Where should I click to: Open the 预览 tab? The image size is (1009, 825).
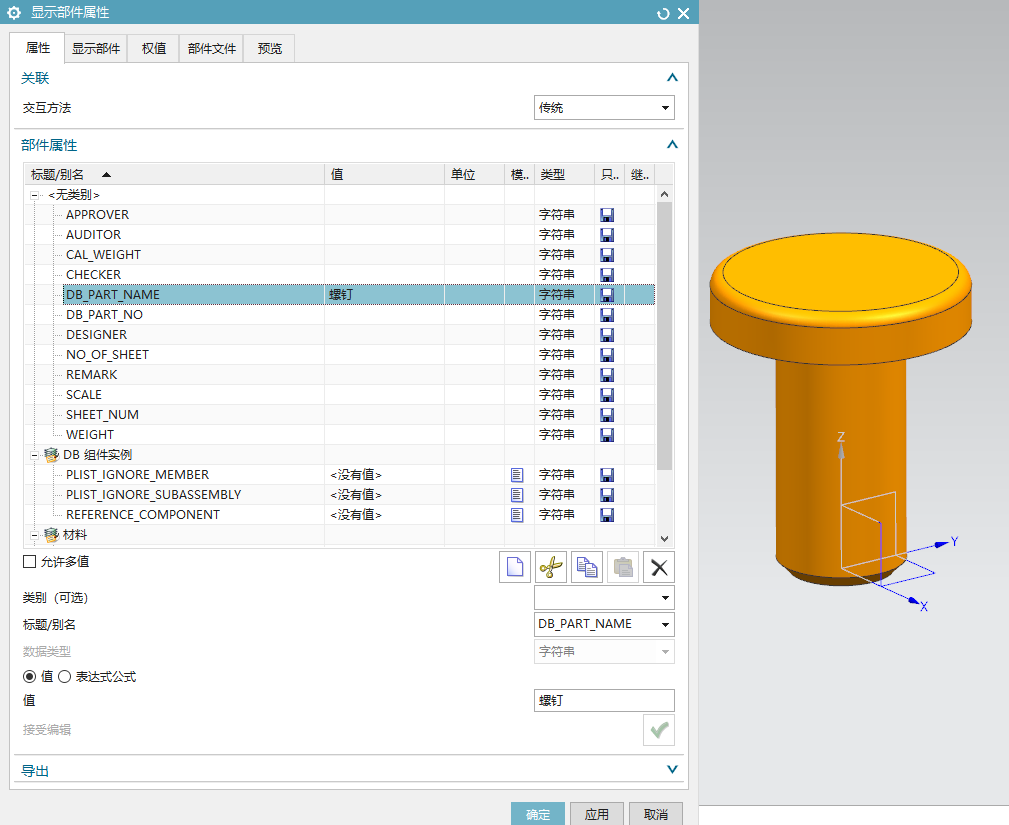pyautogui.click(x=269, y=48)
